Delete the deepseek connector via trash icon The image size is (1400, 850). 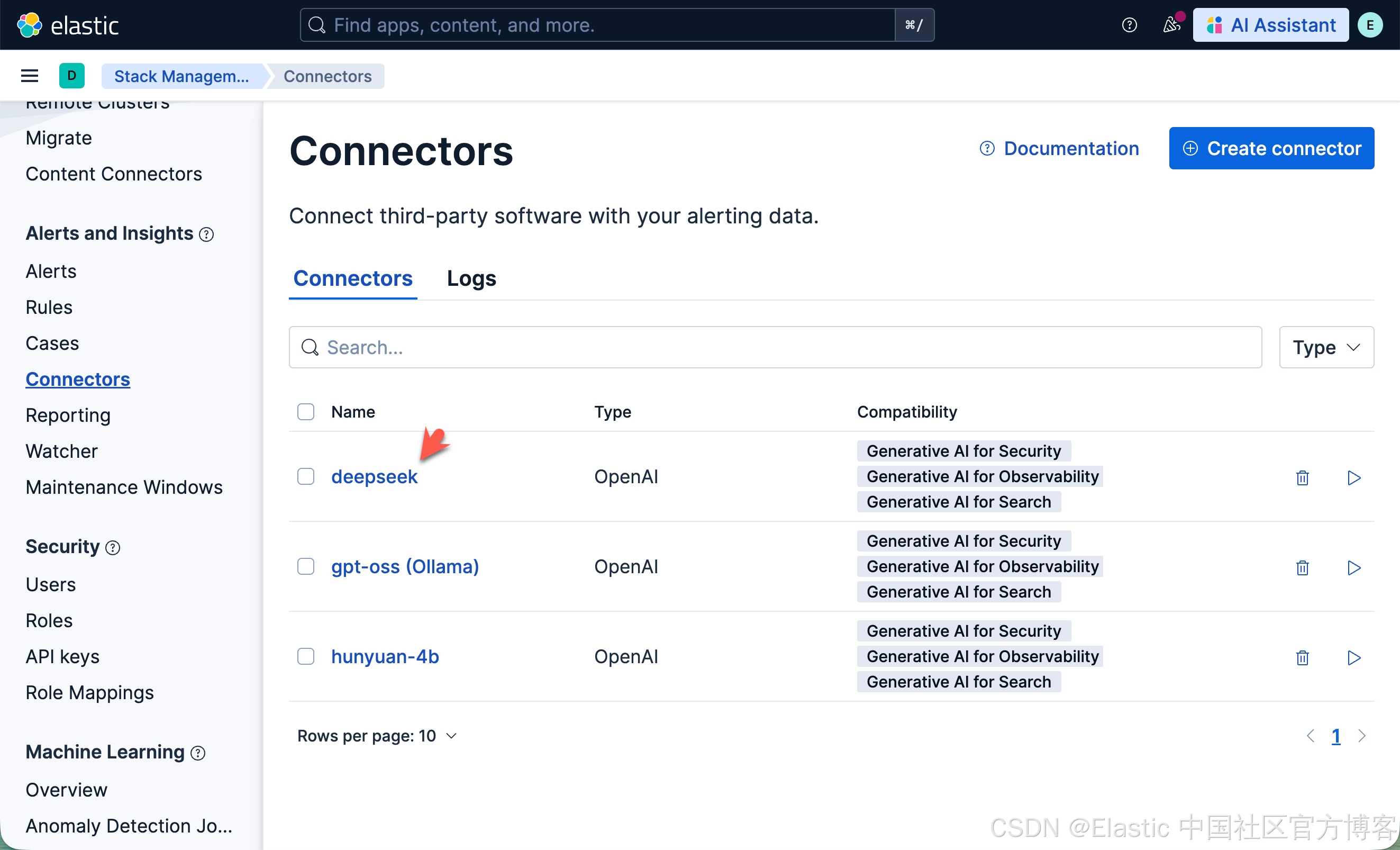pos(1302,477)
